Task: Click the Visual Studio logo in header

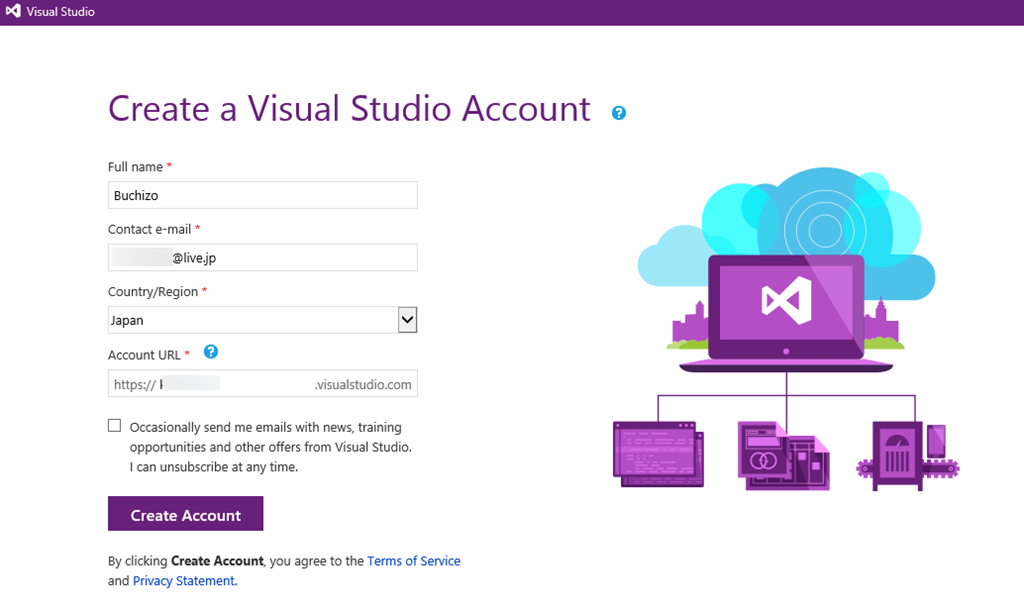Action: [13, 11]
